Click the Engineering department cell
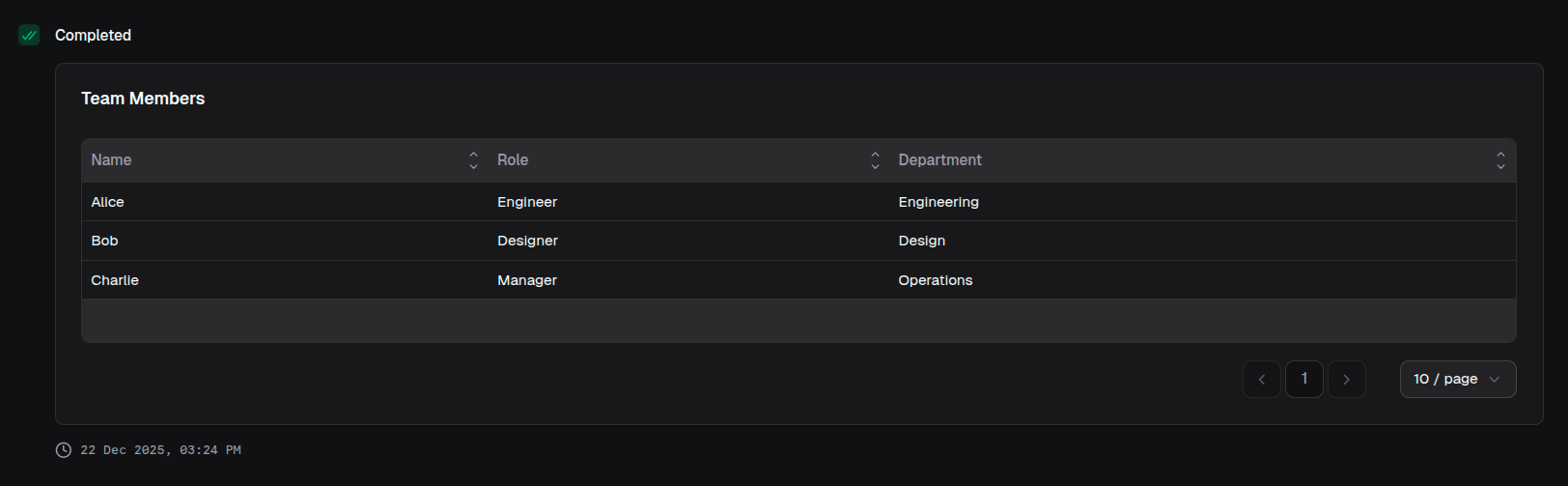This screenshot has width=1568, height=486. 938,202
